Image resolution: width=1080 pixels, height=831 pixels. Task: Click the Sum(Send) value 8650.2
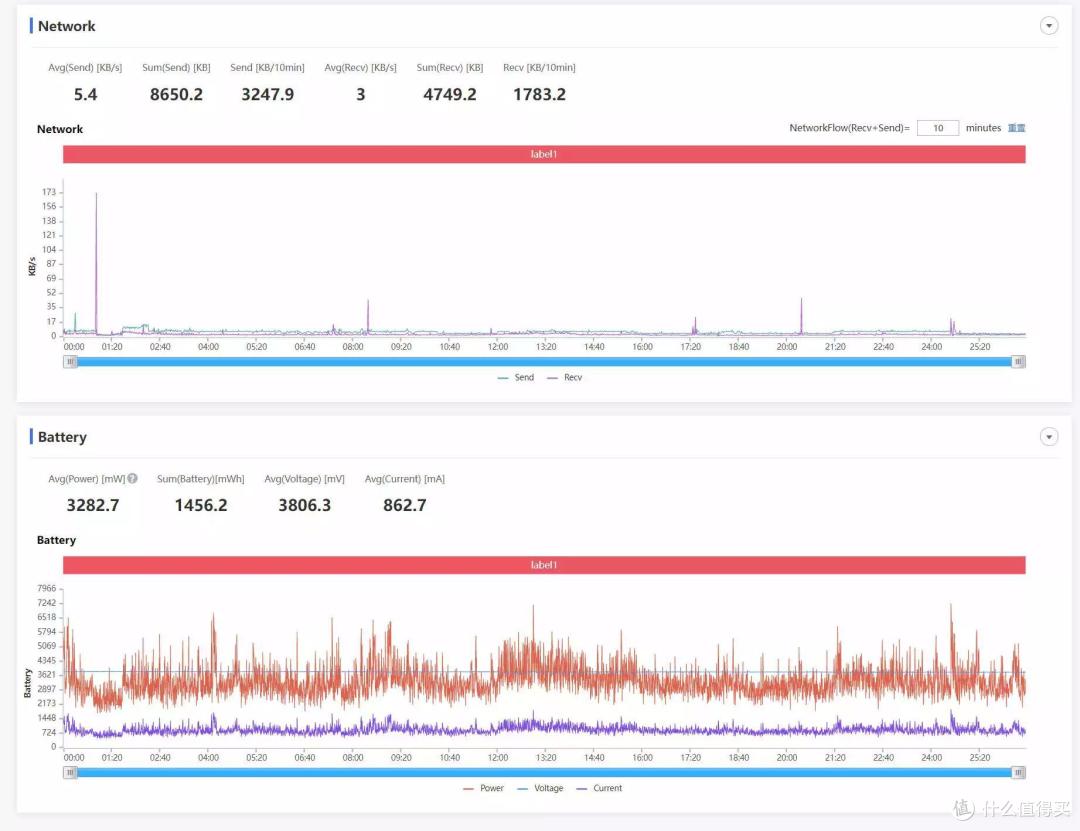(176, 94)
